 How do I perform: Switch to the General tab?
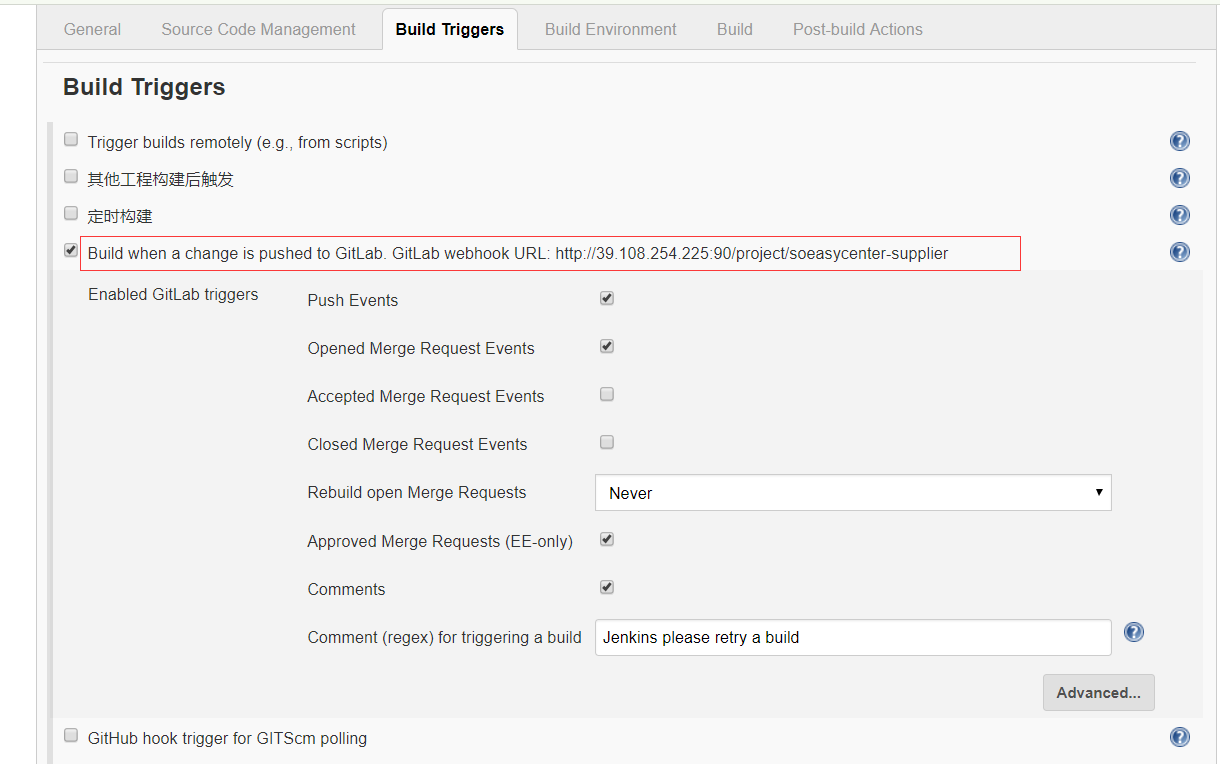(92, 29)
